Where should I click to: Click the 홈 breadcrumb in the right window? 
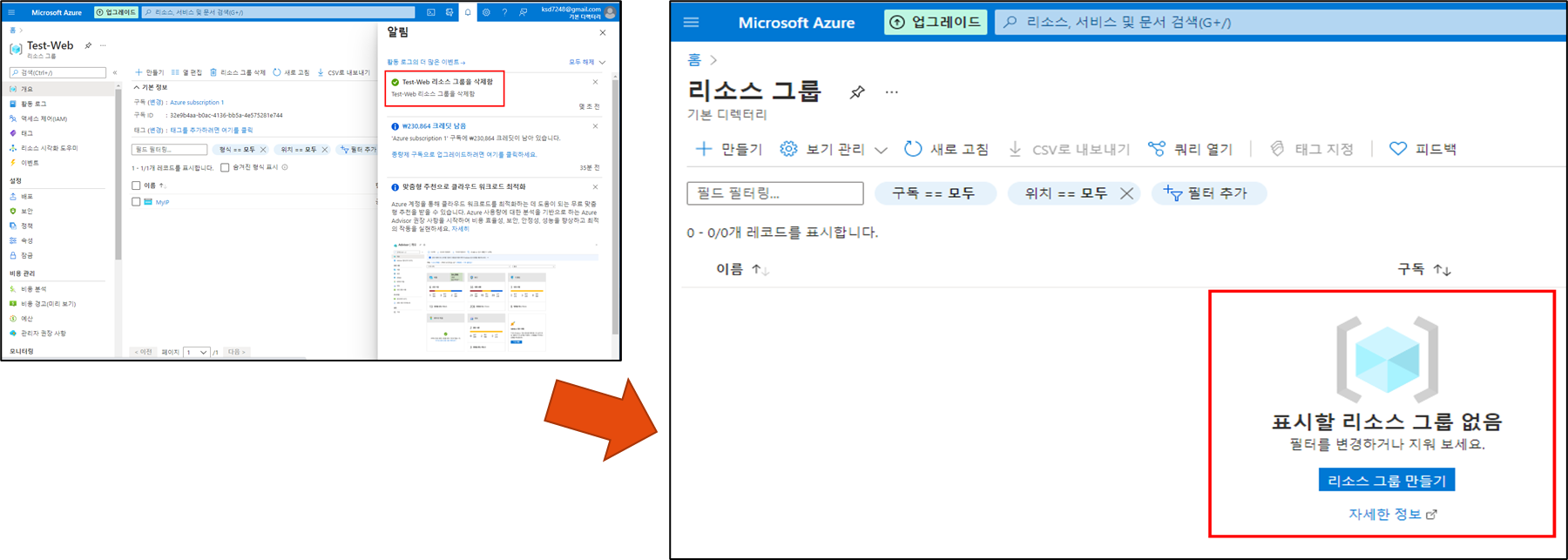(x=693, y=59)
